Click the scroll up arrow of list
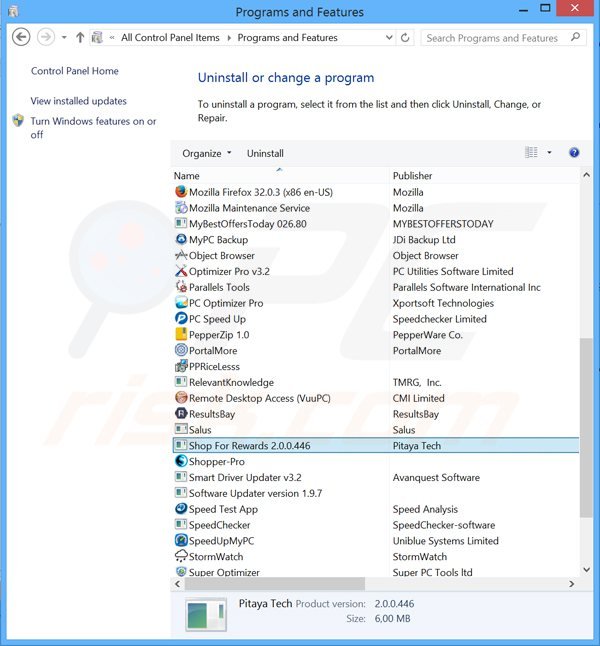 pyautogui.click(x=586, y=175)
